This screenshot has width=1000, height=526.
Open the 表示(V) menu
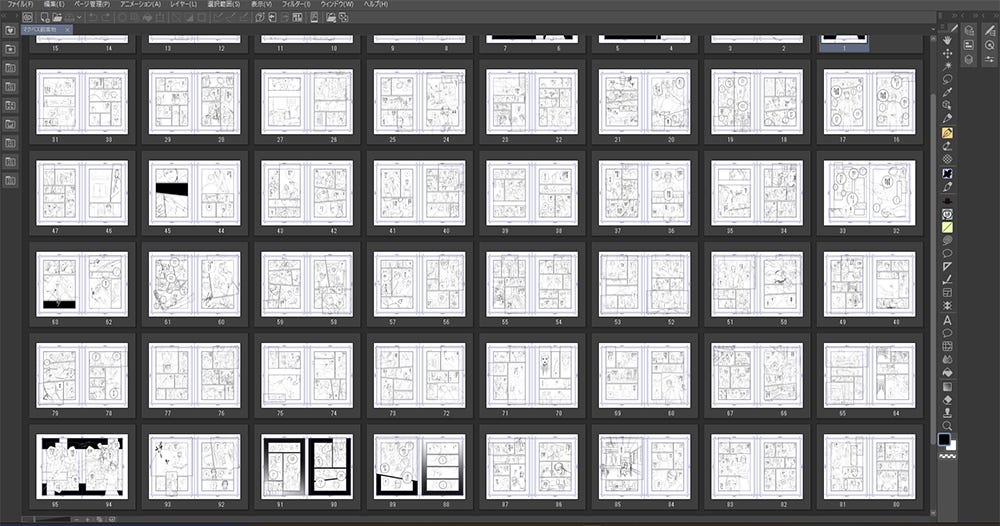coord(261,4)
